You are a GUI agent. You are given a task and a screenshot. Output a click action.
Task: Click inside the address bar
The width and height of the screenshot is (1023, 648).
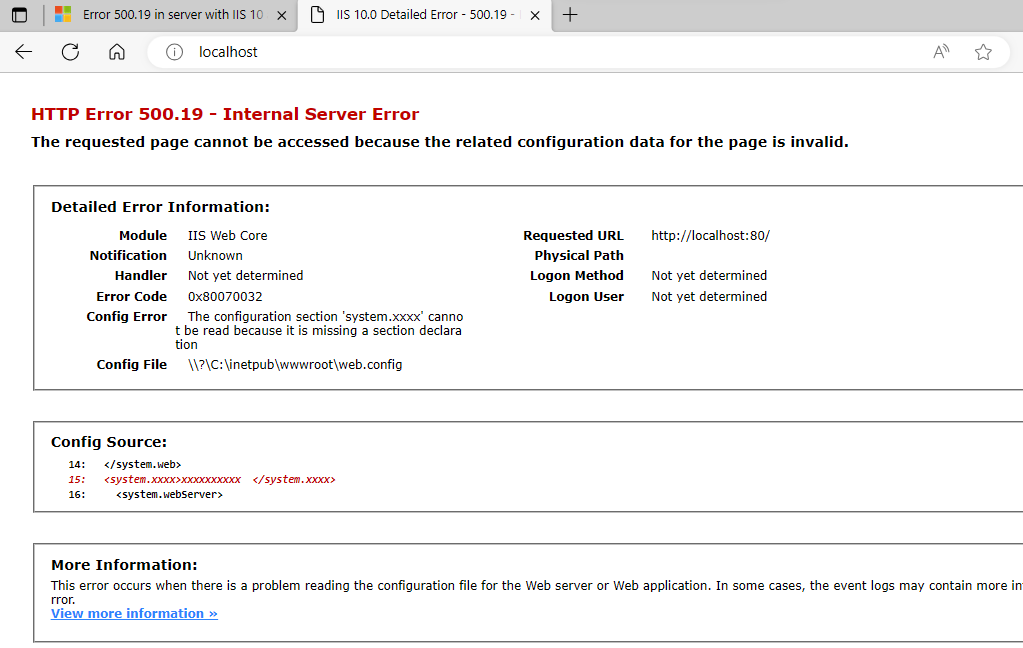point(400,52)
